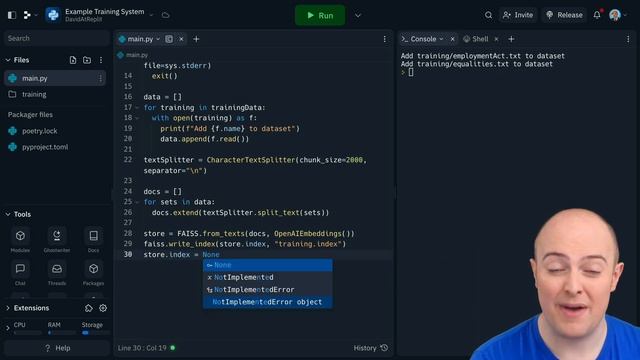Expand the CPU RAM Storage resources

[x=8, y=328]
